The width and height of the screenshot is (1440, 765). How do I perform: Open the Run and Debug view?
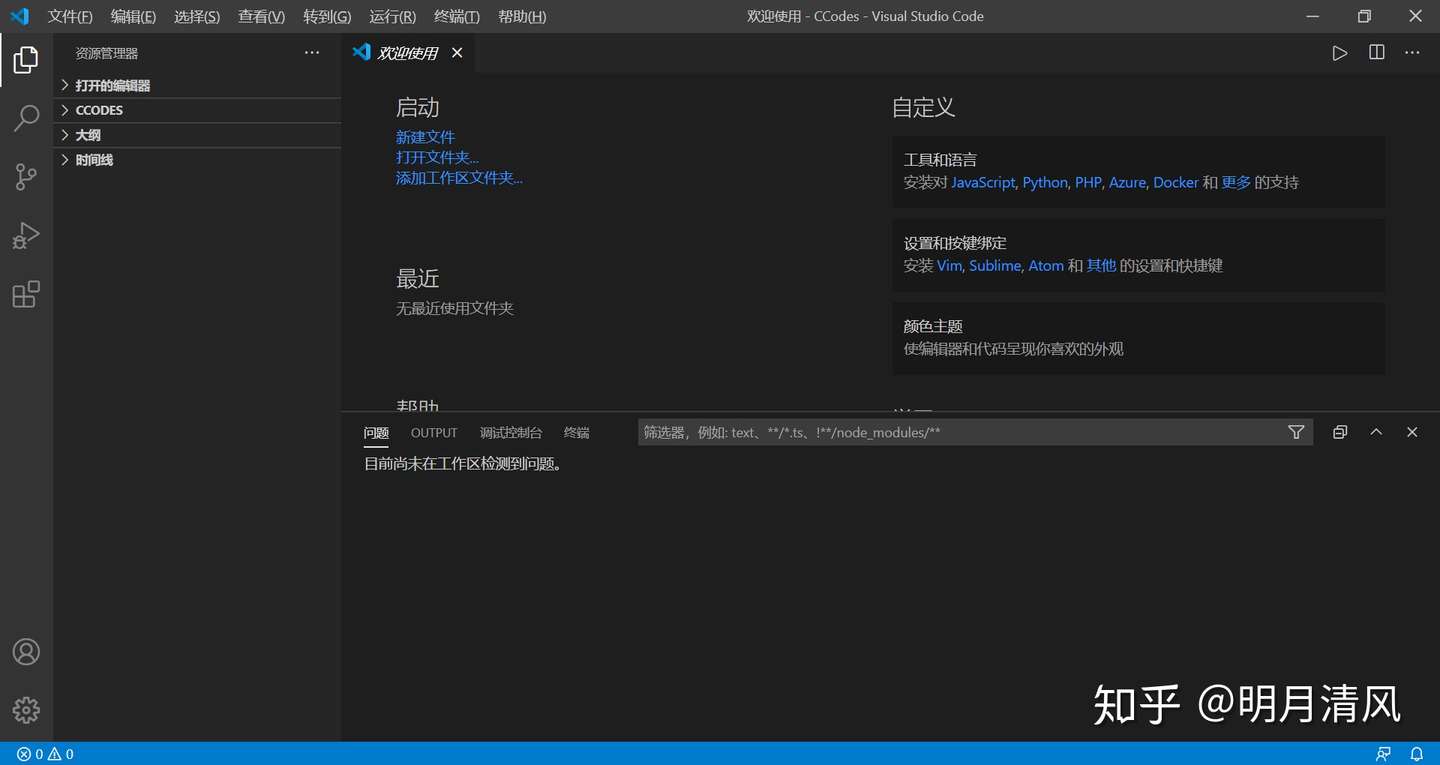click(26, 236)
